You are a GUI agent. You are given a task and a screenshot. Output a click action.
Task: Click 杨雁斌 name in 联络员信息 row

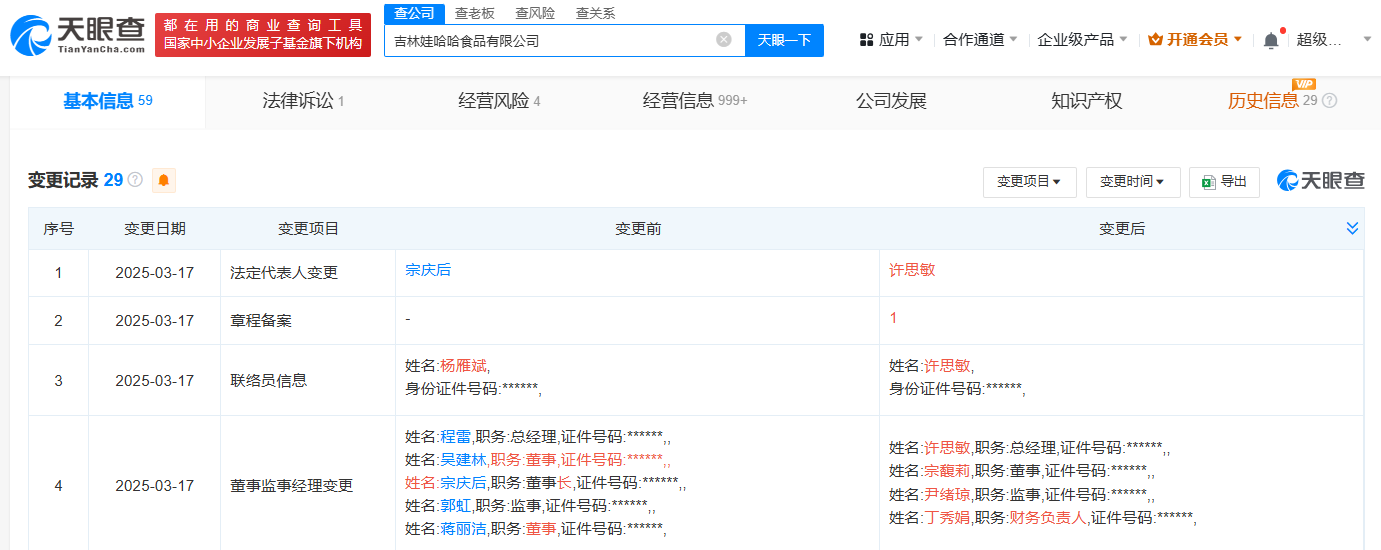tap(464, 366)
